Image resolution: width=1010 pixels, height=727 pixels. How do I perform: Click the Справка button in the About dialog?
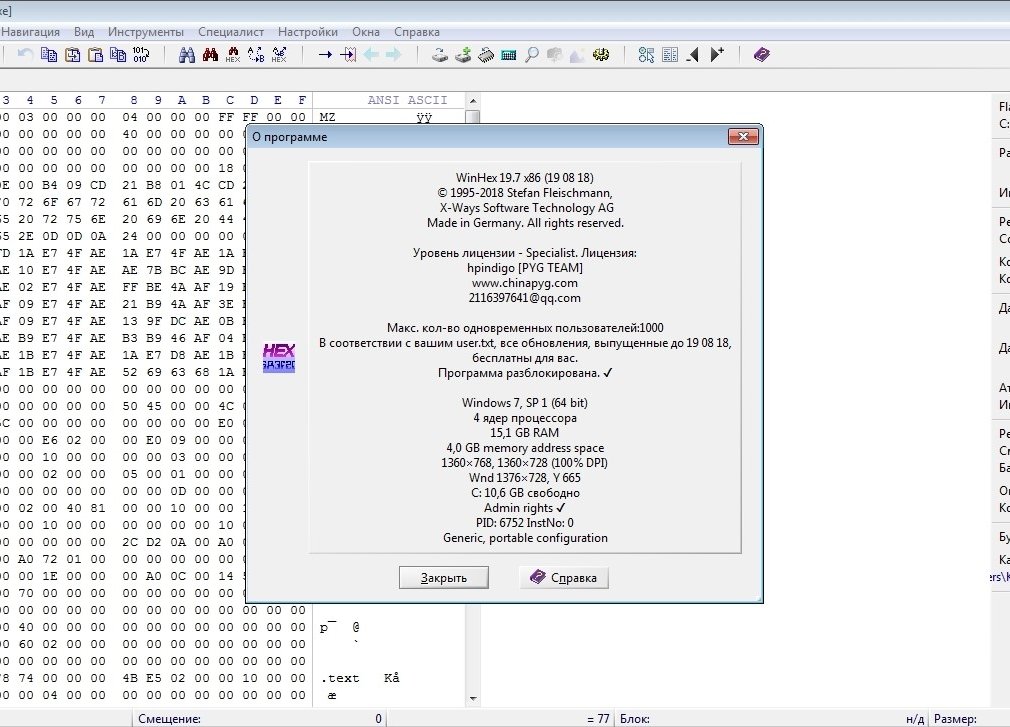(564, 578)
